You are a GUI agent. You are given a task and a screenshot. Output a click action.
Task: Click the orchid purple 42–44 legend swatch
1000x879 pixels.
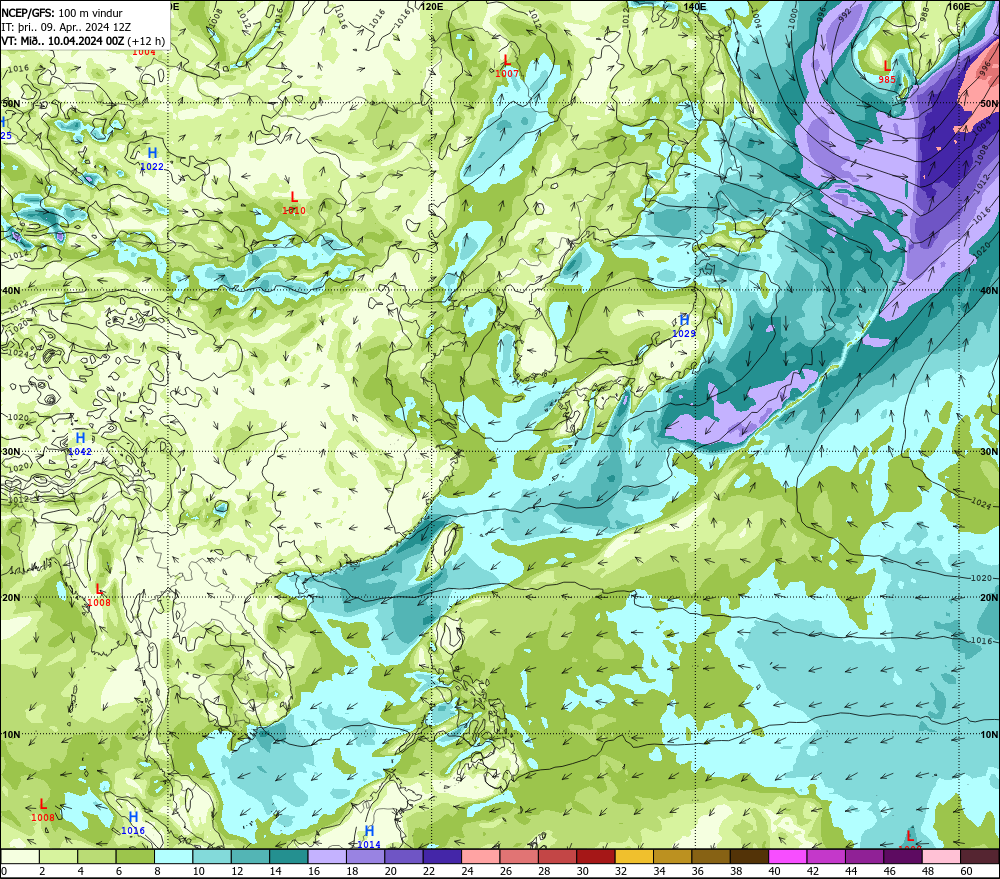click(x=826, y=856)
